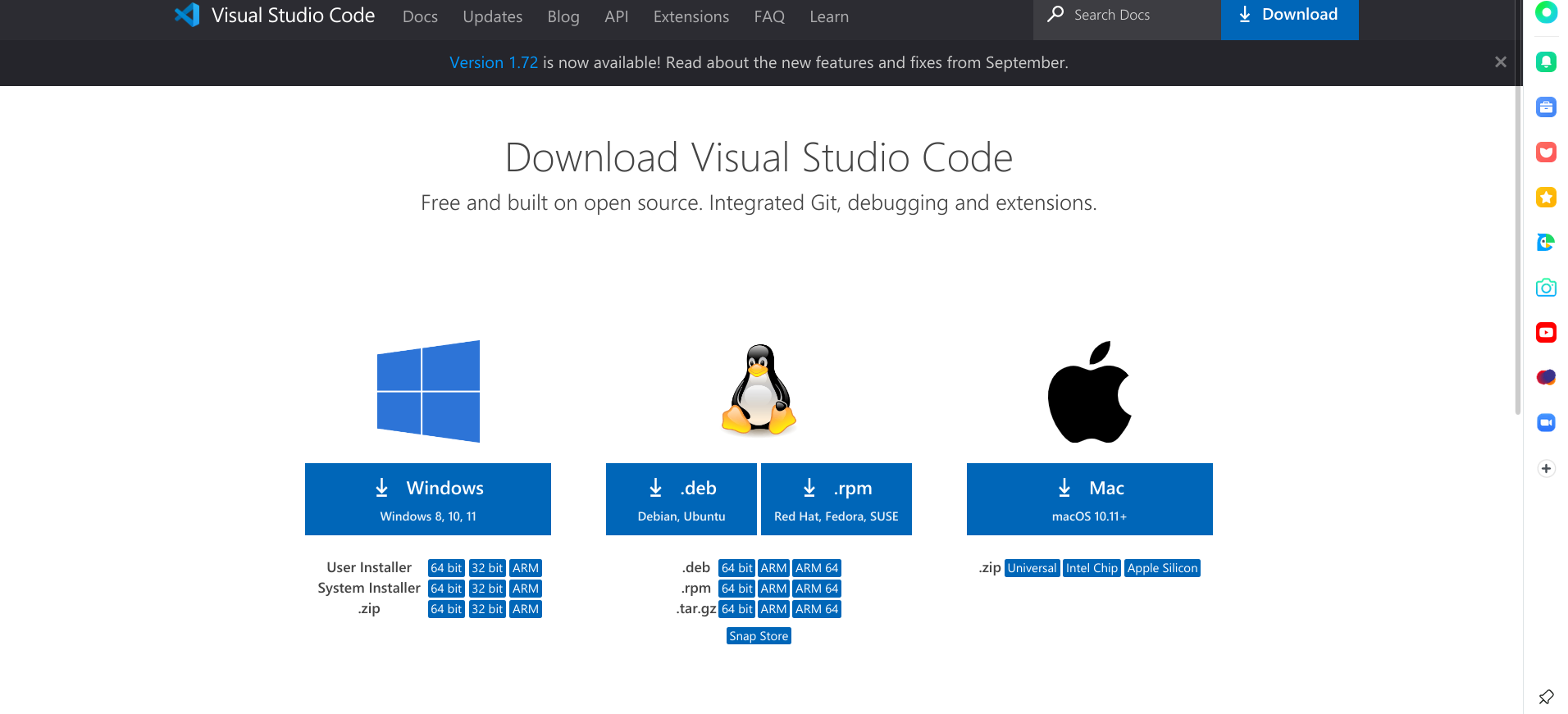The height and width of the screenshot is (714, 1568).
Task: Click the .deb Debian, Ubuntu download button
Action: pyautogui.click(x=681, y=499)
